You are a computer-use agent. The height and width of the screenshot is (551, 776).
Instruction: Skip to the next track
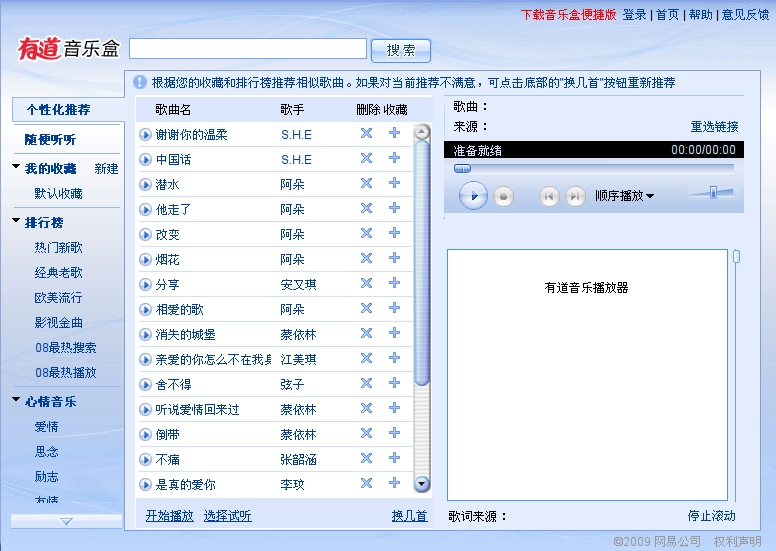(x=575, y=197)
